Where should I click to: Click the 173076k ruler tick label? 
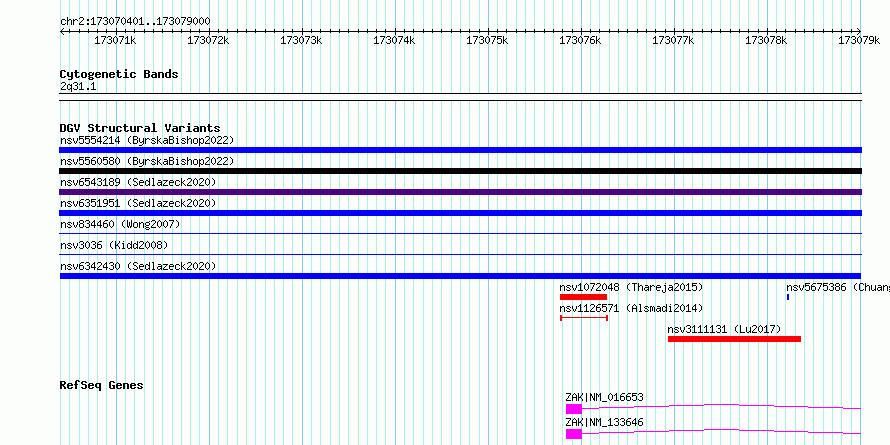pyautogui.click(x=581, y=40)
